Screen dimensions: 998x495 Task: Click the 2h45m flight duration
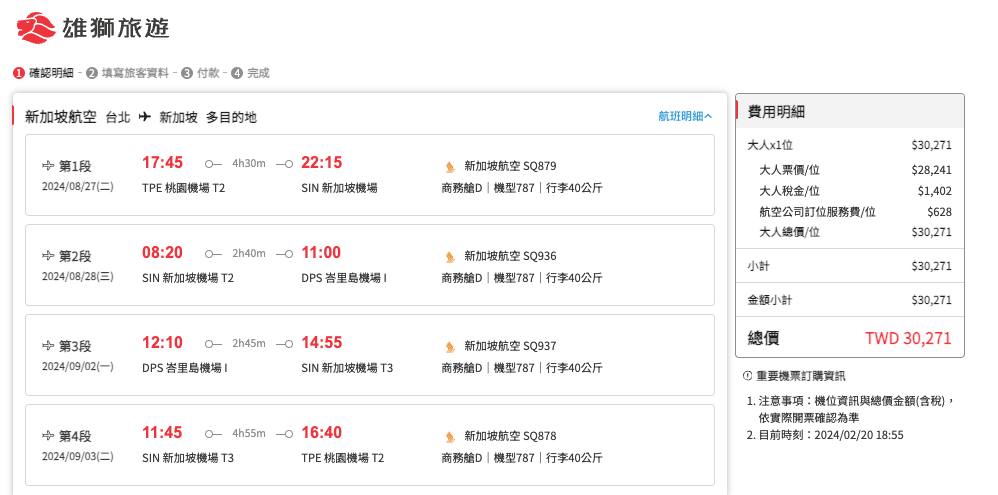pyautogui.click(x=248, y=344)
